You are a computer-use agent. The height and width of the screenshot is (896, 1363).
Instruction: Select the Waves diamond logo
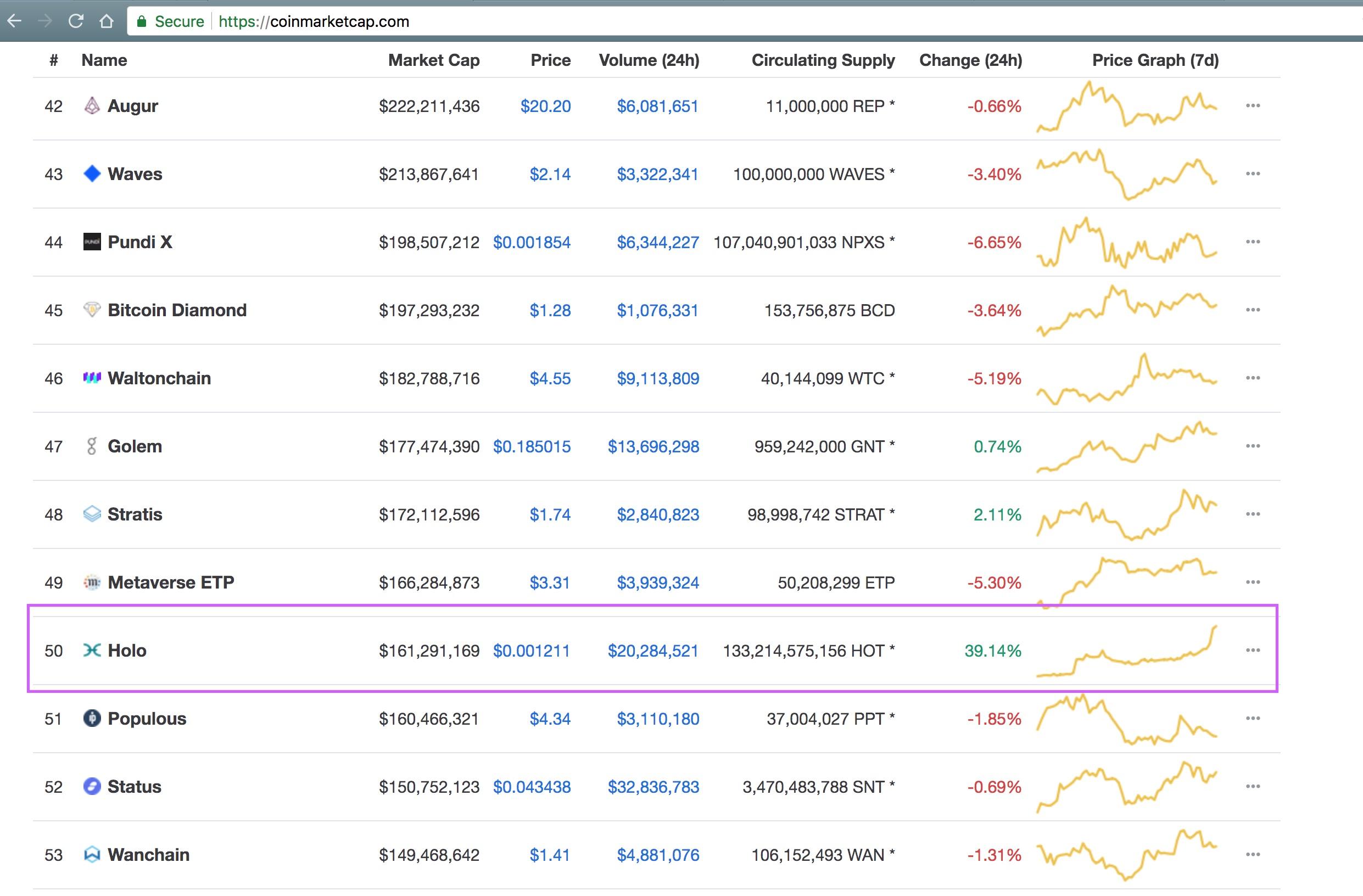pos(93,173)
